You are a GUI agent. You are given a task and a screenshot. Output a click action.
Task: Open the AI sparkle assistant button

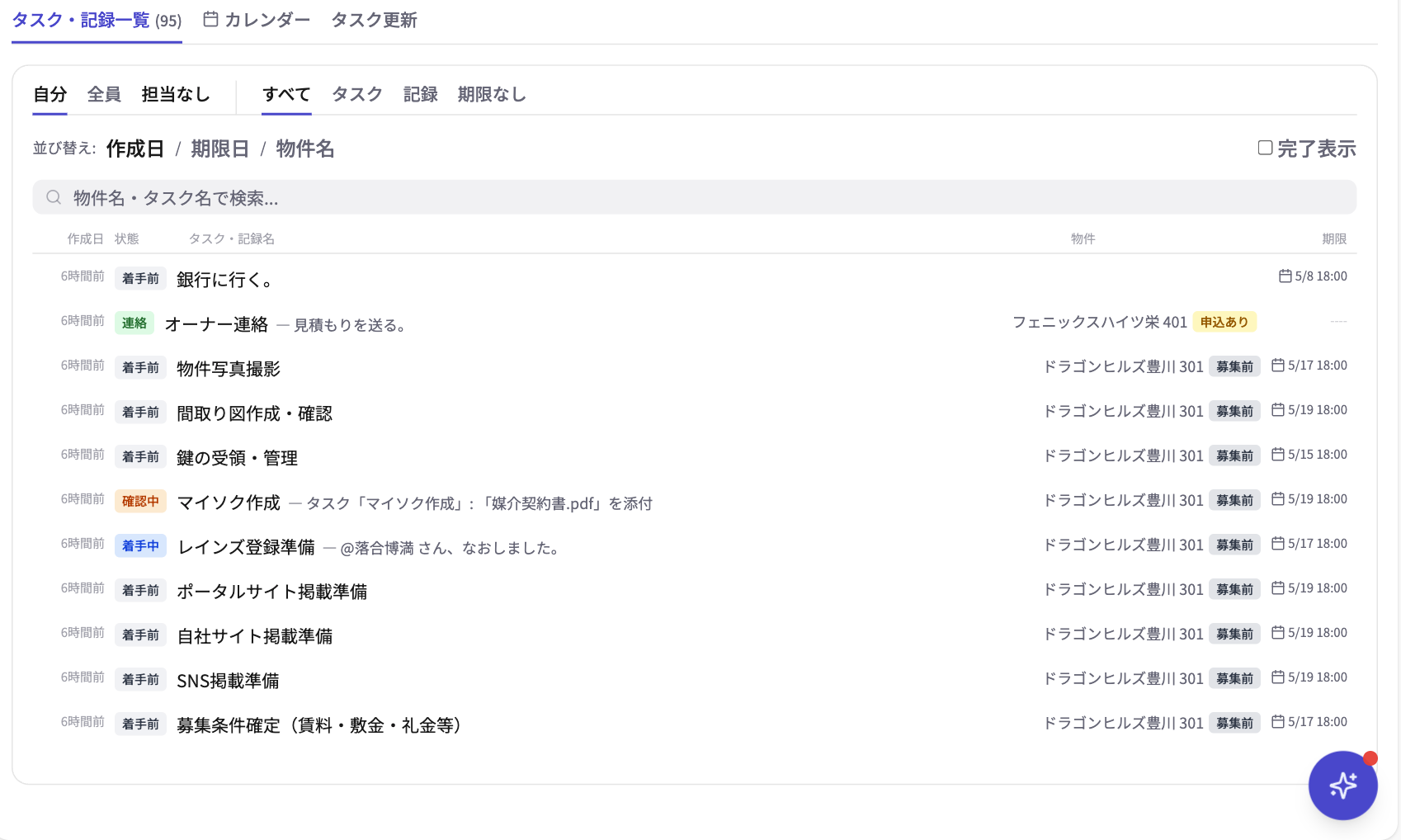click(x=1342, y=786)
